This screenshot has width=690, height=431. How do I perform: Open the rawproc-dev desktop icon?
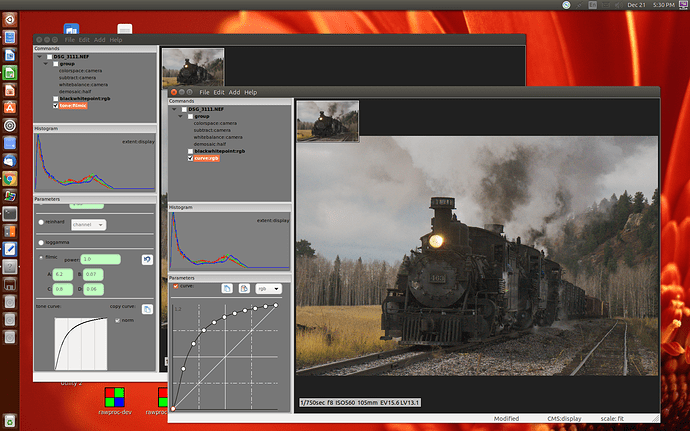(x=114, y=397)
